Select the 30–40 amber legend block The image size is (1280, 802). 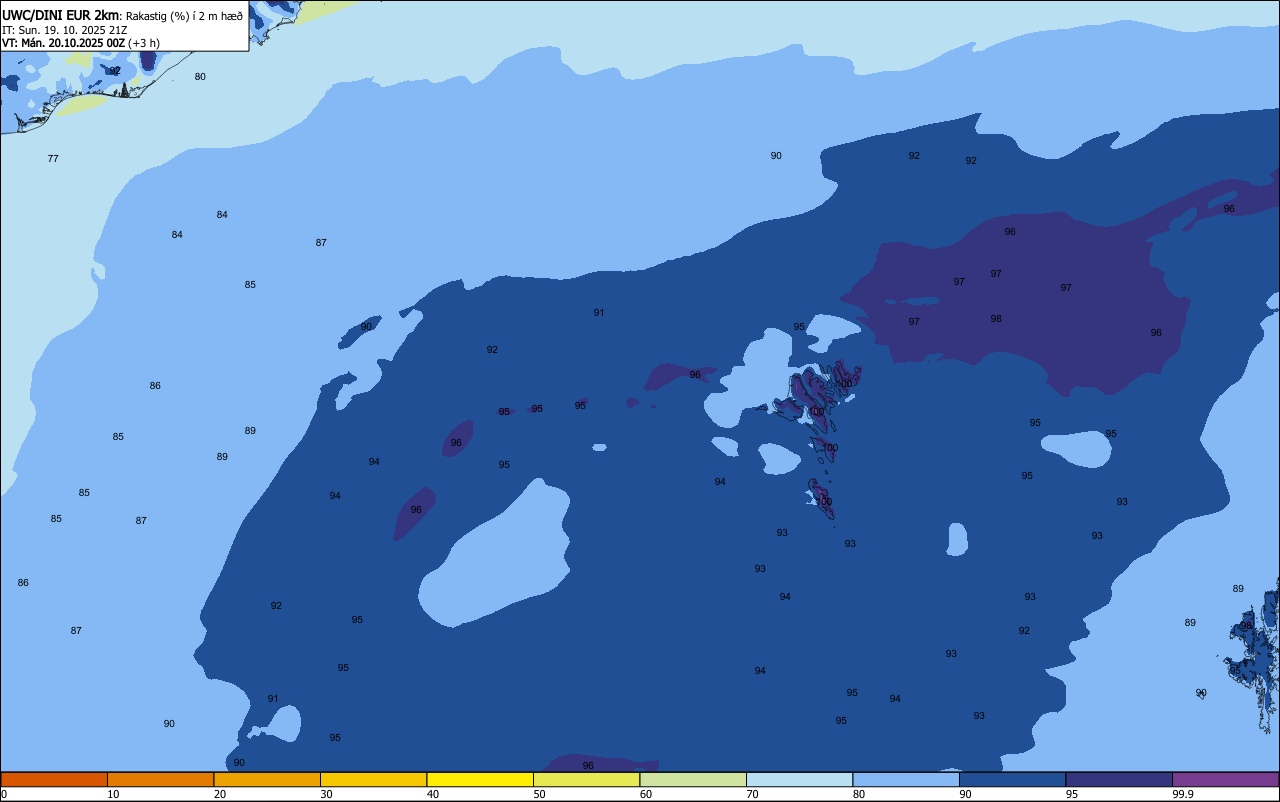(x=373, y=779)
